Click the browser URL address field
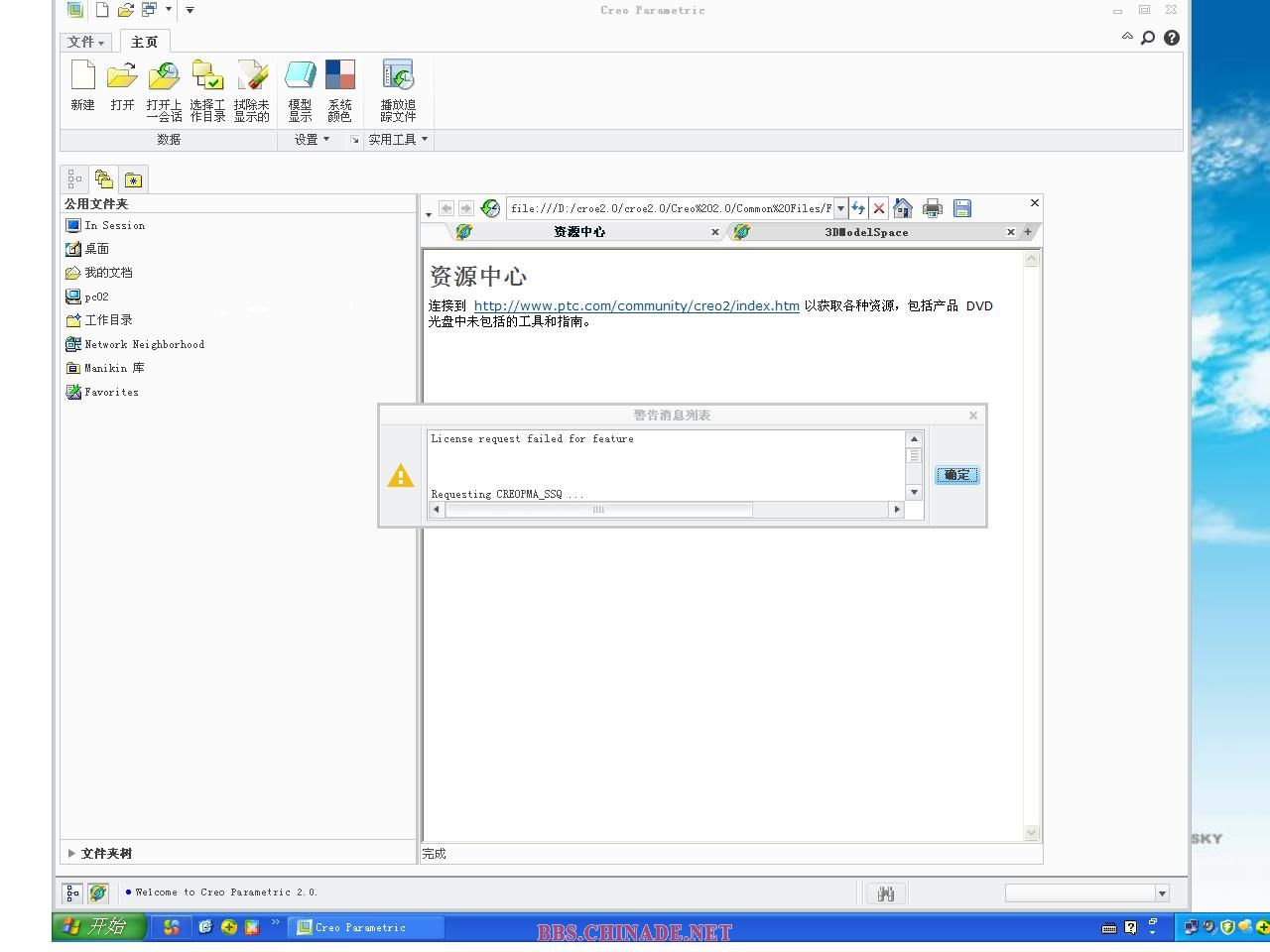 [x=671, y=208]
